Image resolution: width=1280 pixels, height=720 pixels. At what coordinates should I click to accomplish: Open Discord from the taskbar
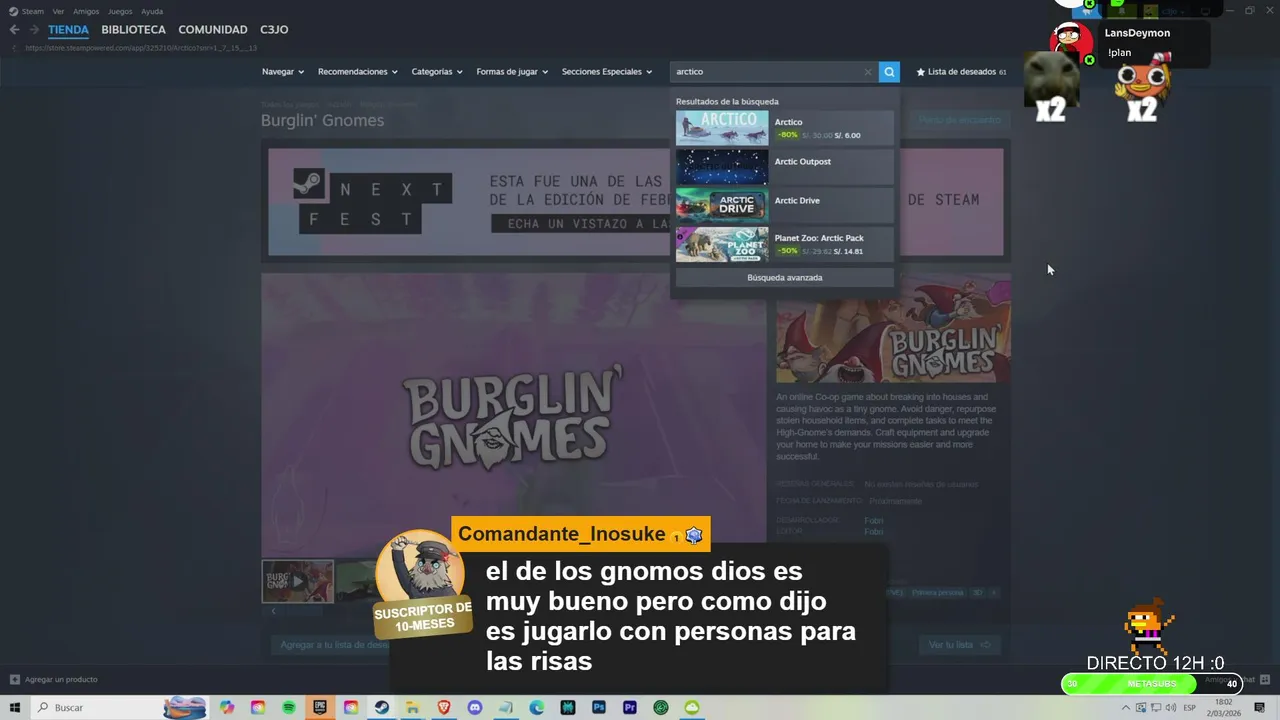(475, 708)
